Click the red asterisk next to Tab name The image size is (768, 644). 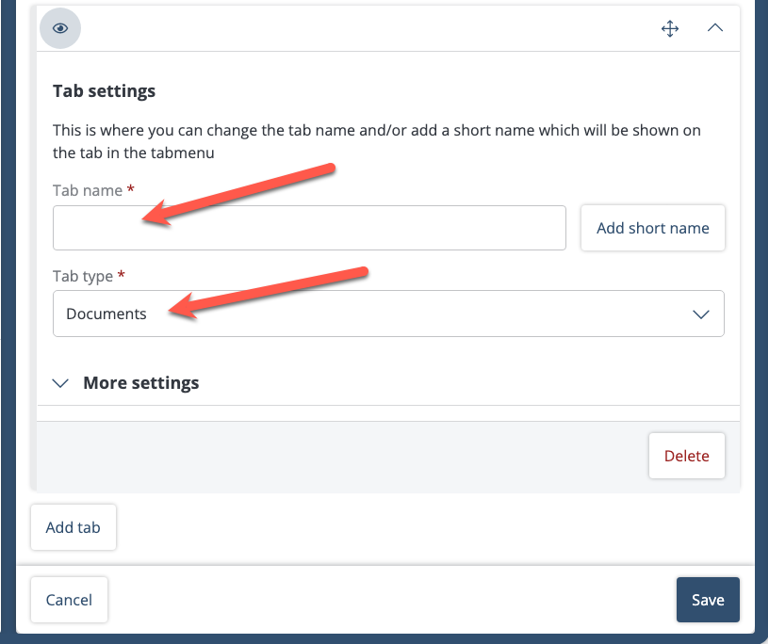131,189
